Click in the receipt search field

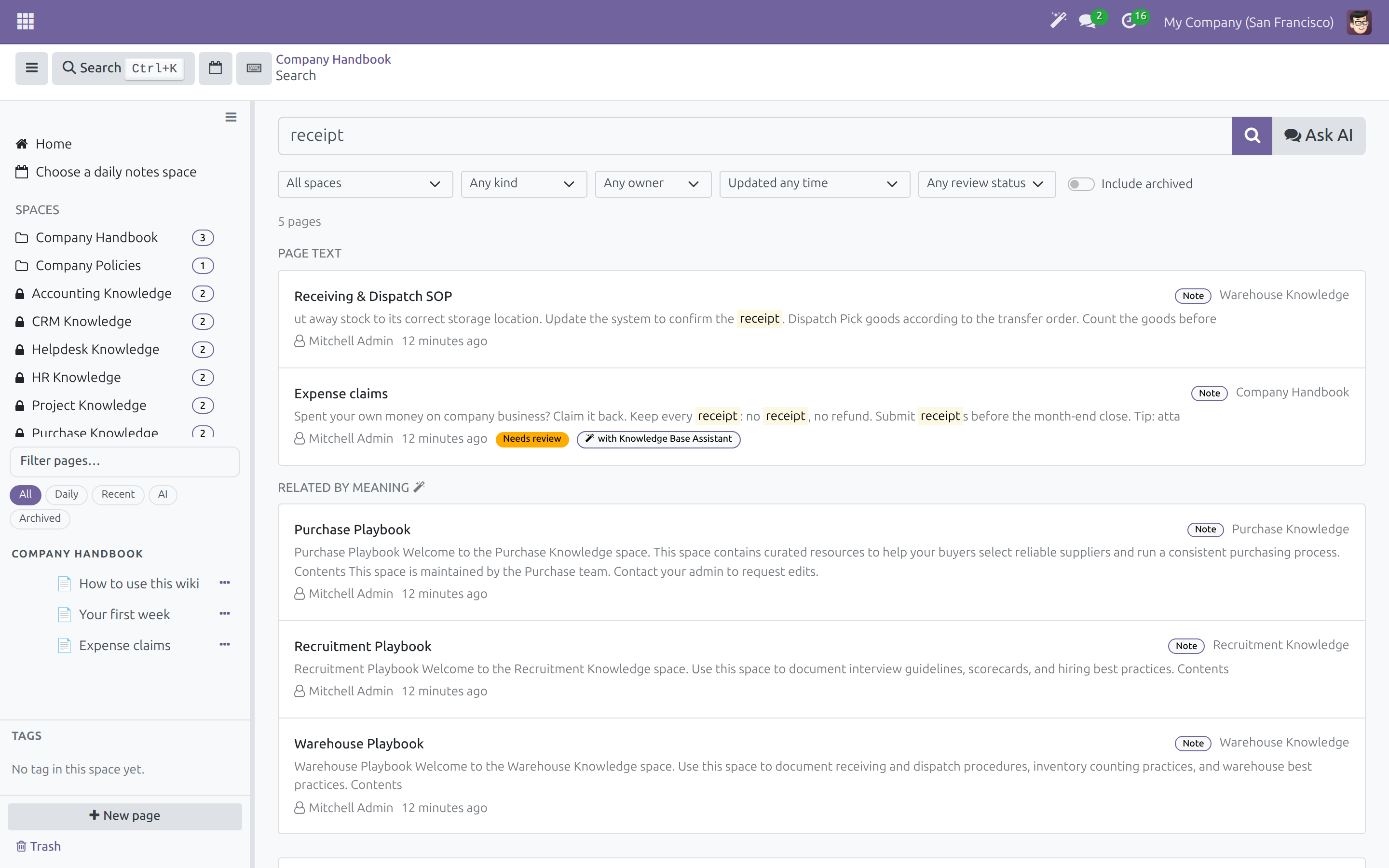click(x=755, y=136)
